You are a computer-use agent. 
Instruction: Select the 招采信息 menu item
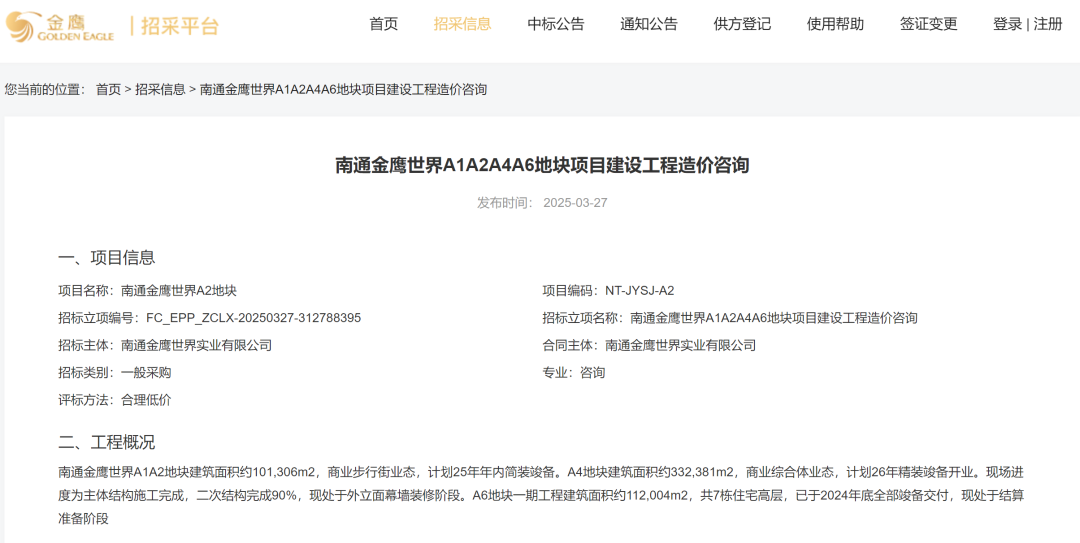click(x=462, y=24)
